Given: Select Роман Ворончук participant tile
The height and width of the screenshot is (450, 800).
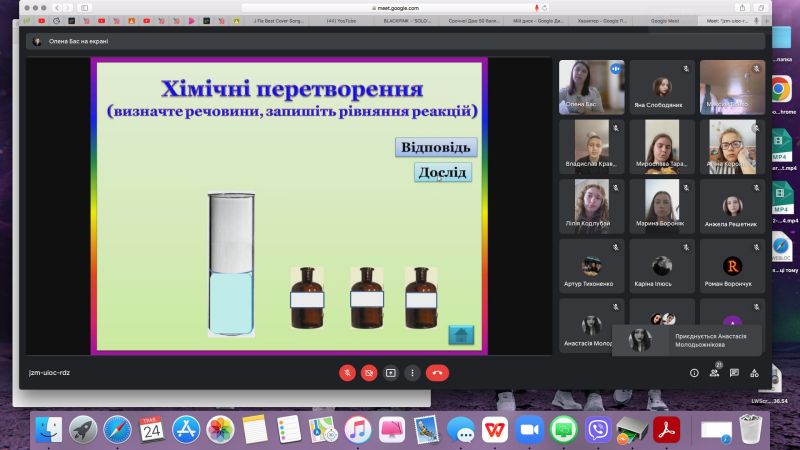Looking at the screenshot, I should click(x=732, y=266).
